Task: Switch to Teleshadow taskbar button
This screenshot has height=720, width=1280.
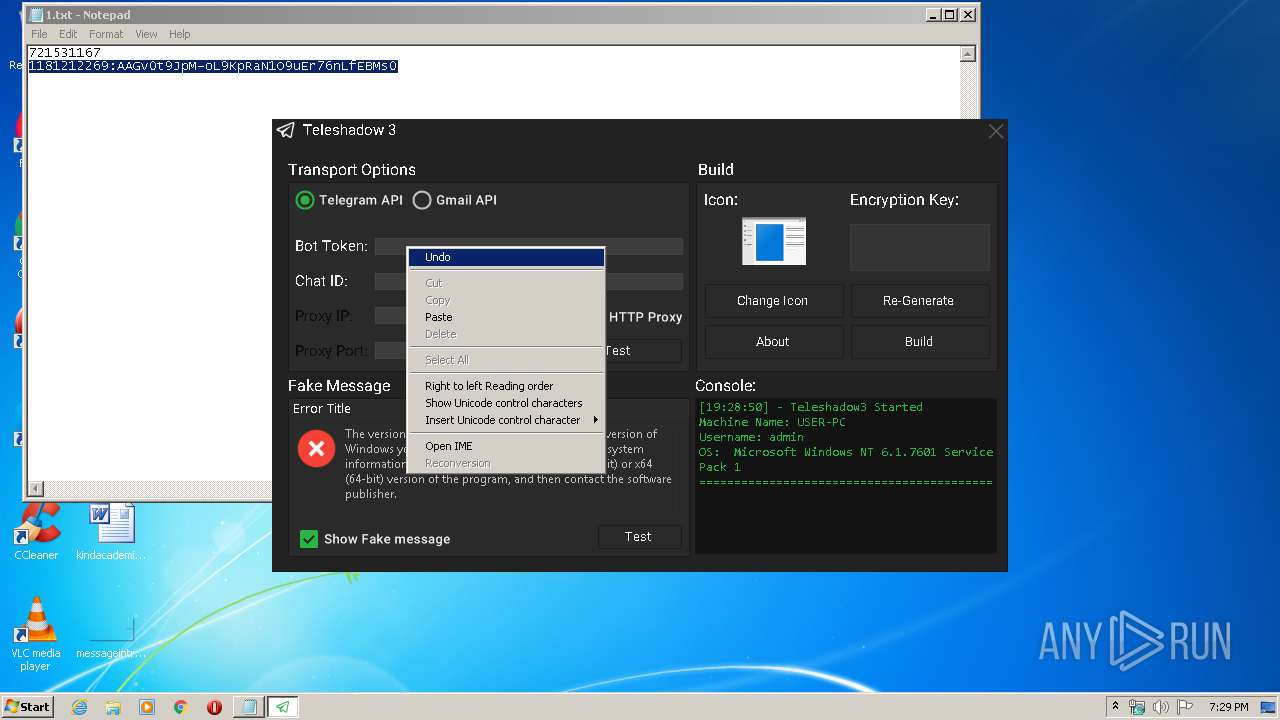Action: click(x=283, y=707)
